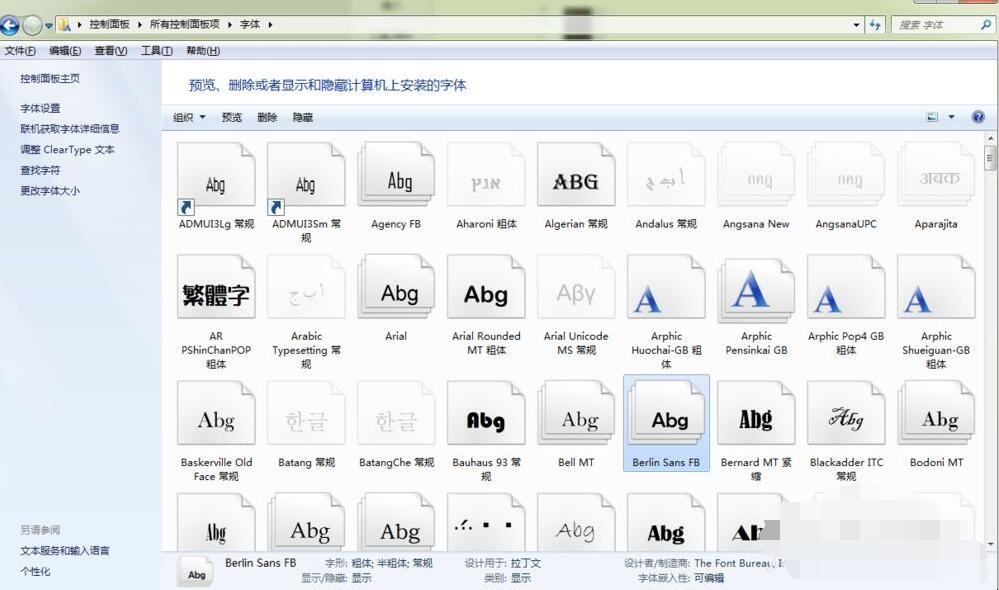This screenshot has width=999, height=590.
Task: Select the Baskerville Old Face font icon
Action: 216,413
